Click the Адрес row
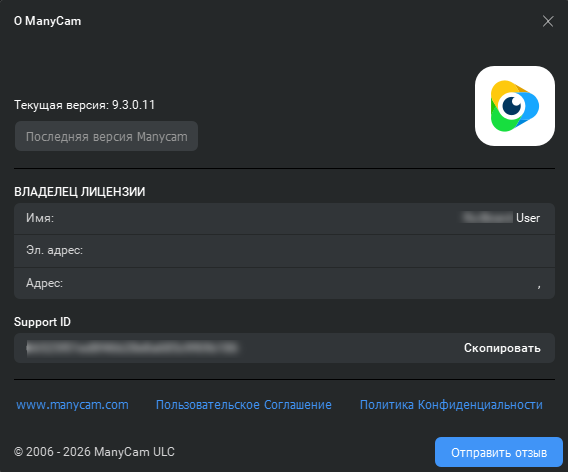Image resolution: width=568 pixels, height=472 pixels. coord(284,283)
